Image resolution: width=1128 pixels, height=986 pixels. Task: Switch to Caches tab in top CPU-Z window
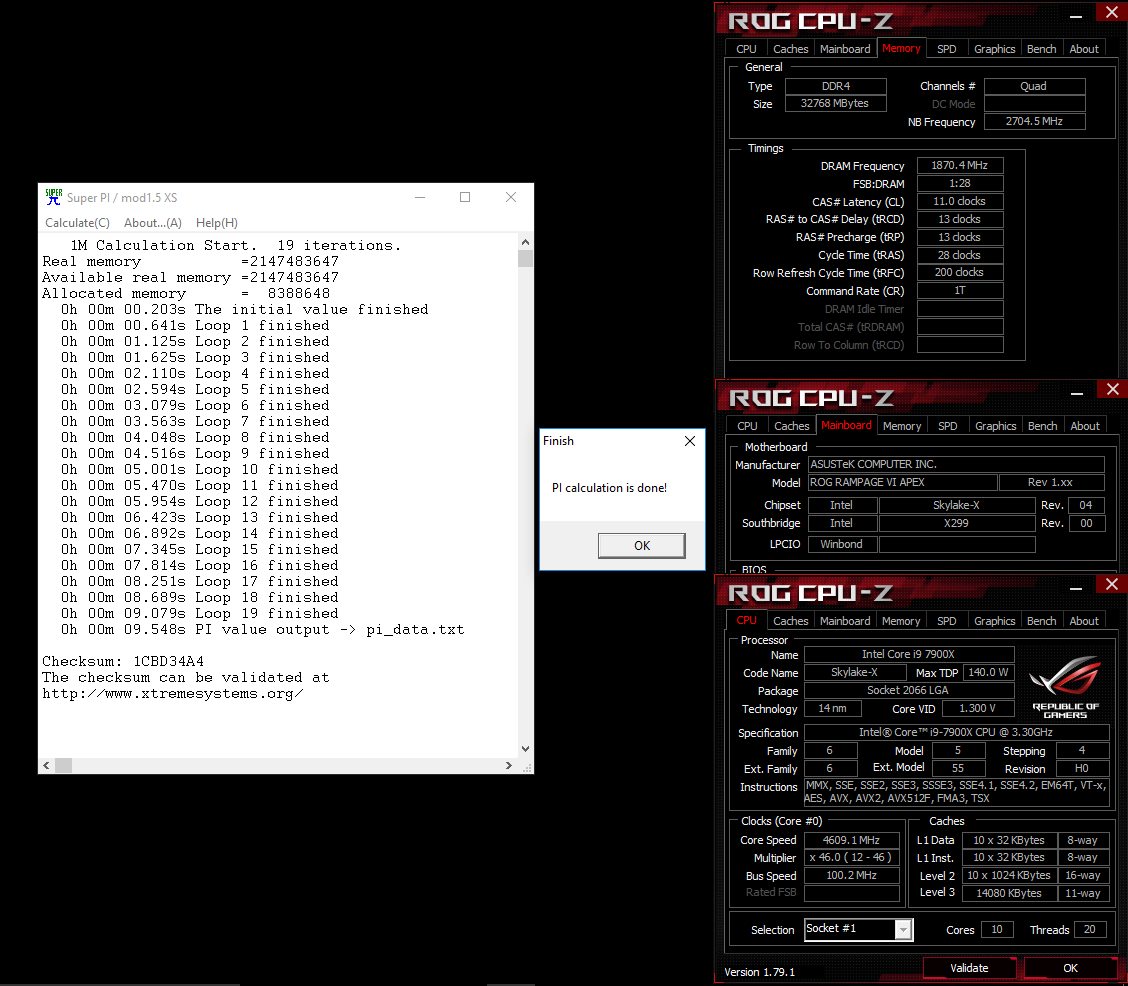791,49
